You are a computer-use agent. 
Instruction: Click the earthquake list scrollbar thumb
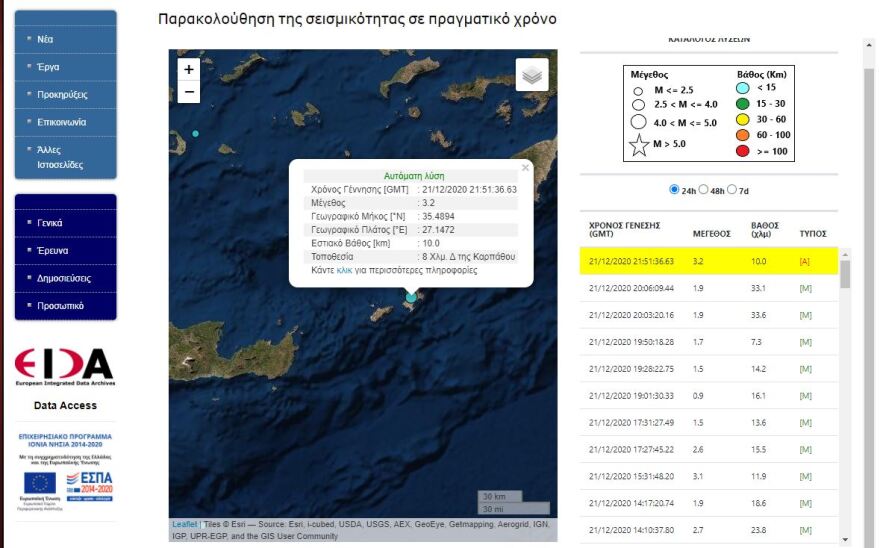pos(845,275)
